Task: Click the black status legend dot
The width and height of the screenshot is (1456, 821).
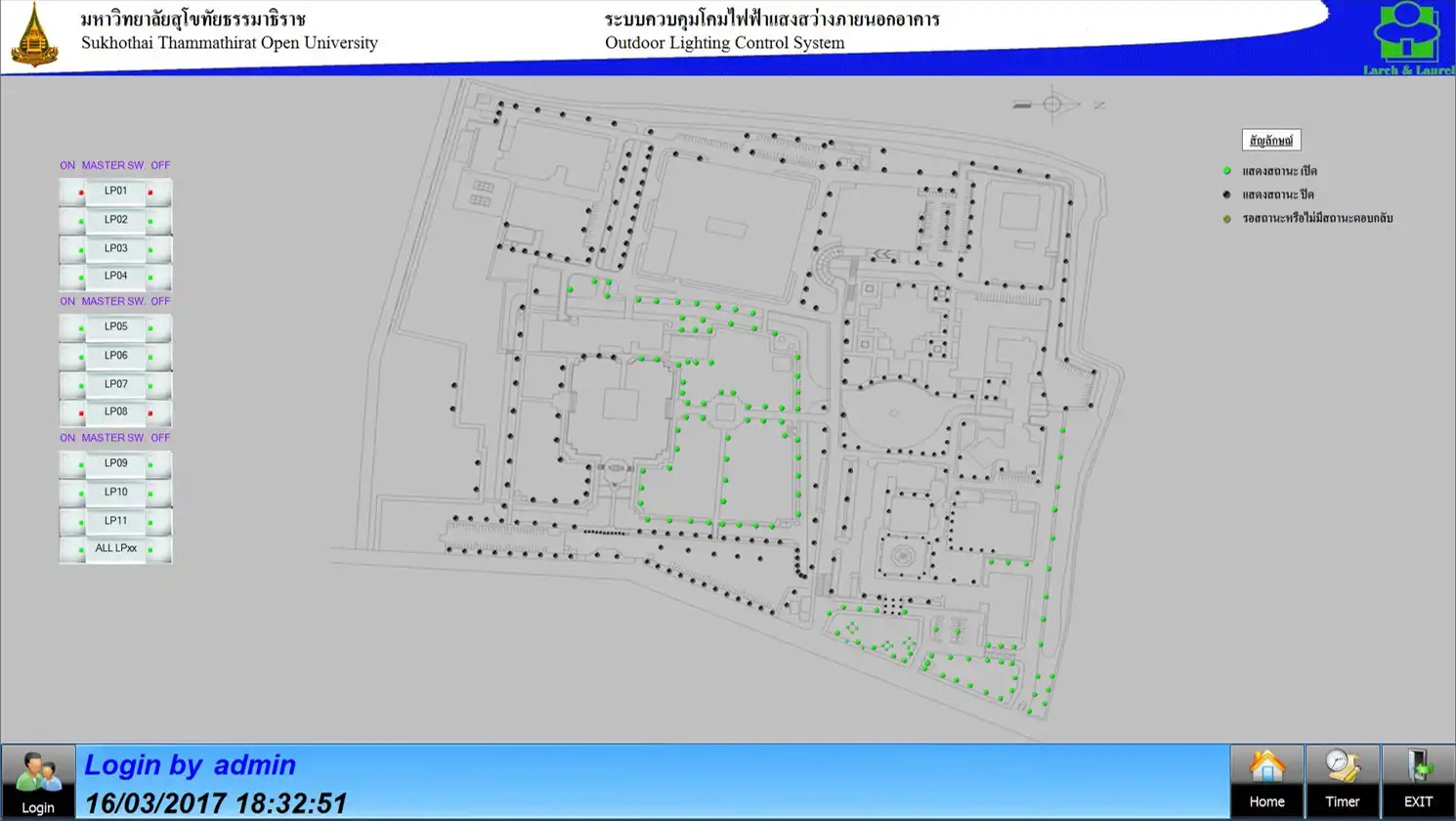Action: tap(1226, 194)
